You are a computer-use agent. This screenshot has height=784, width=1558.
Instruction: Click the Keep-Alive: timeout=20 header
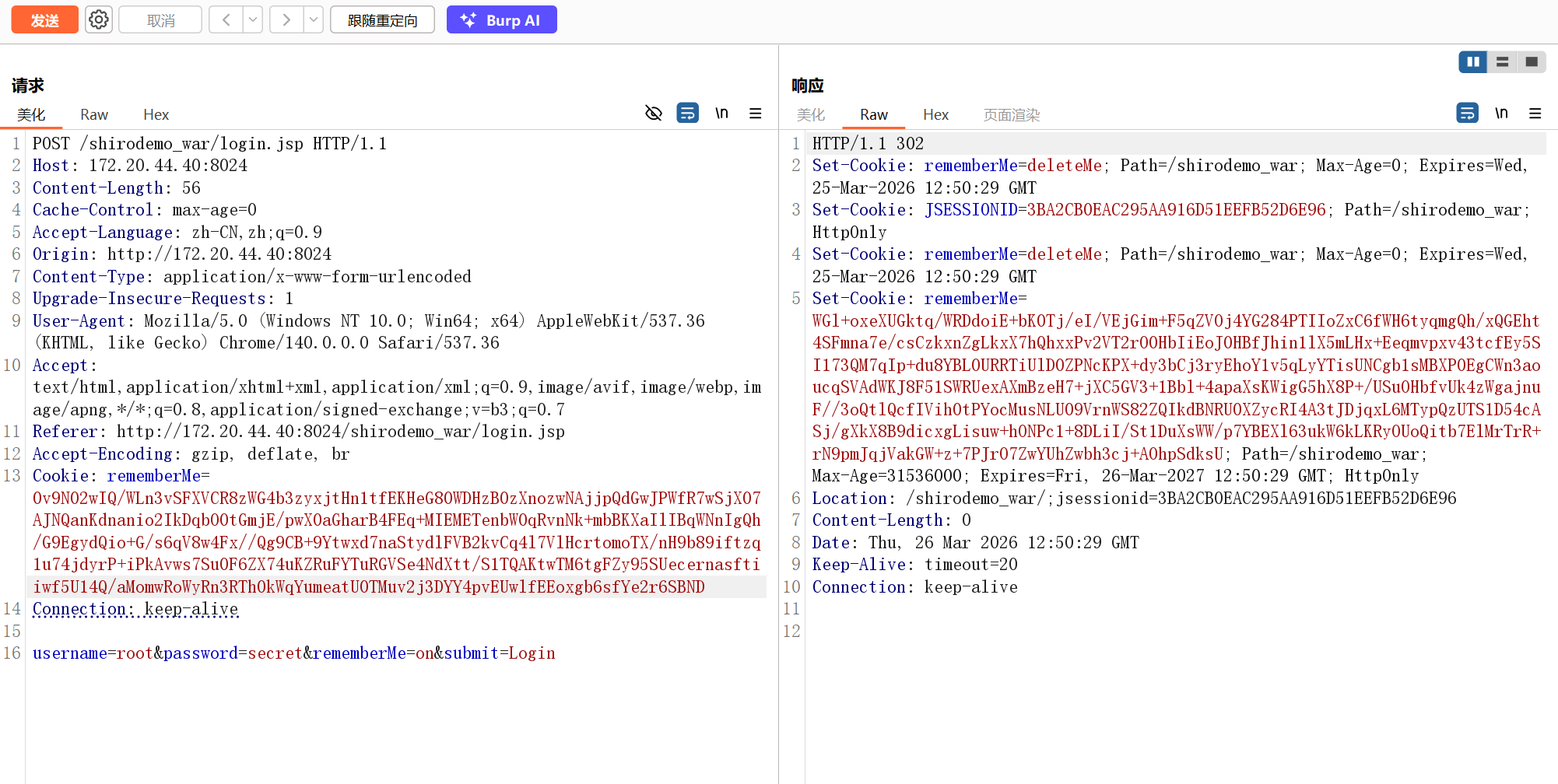(x=915, y=565)
